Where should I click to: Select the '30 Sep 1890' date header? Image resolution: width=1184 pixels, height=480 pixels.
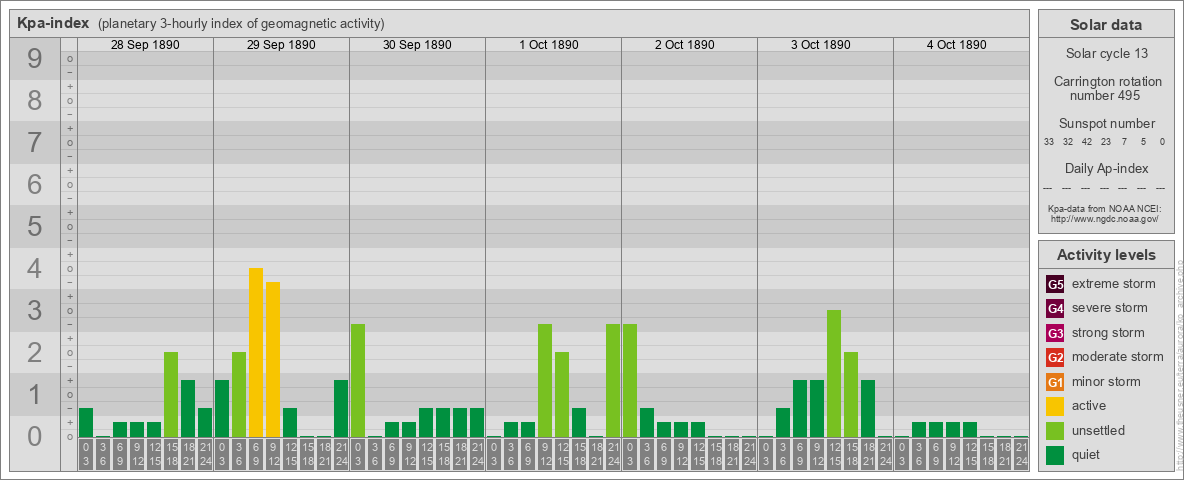417,45
